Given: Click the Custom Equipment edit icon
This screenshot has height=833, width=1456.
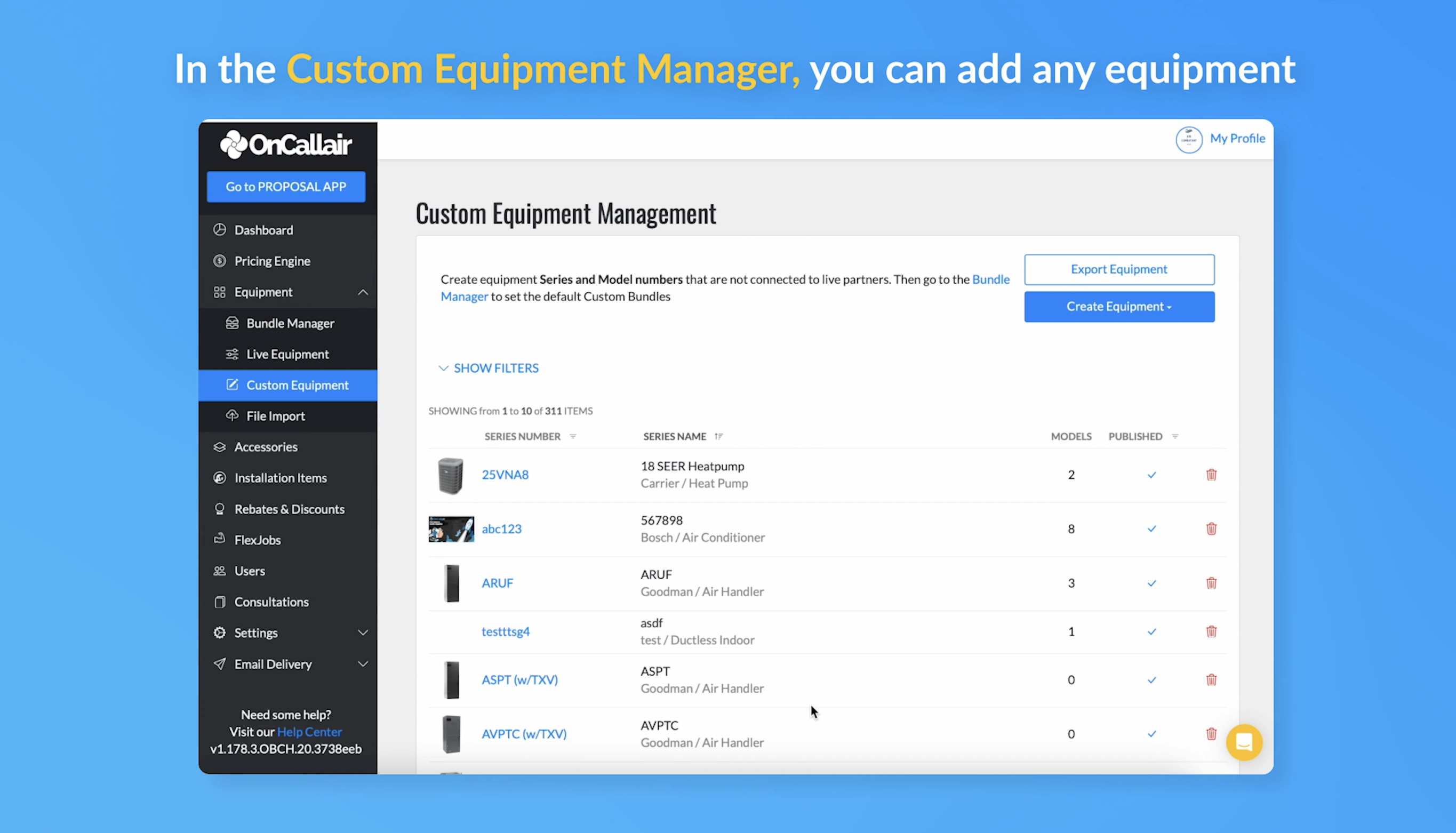Looking at the screenshot, I should [231, 385].
